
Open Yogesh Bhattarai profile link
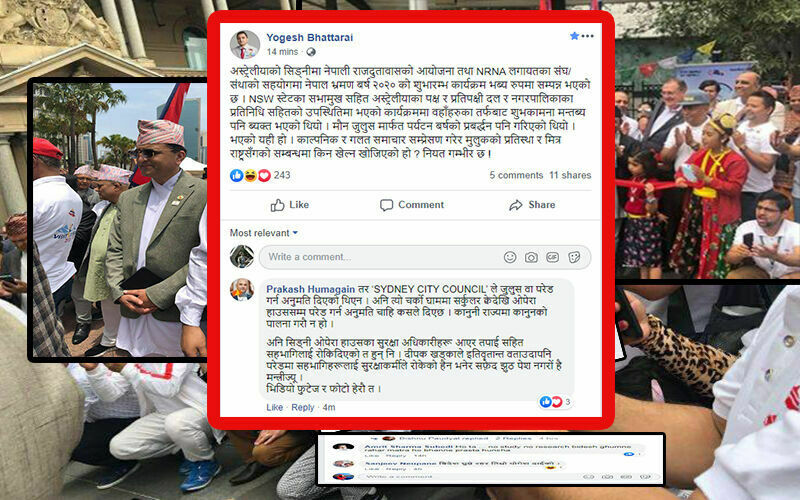pos(309,37)
